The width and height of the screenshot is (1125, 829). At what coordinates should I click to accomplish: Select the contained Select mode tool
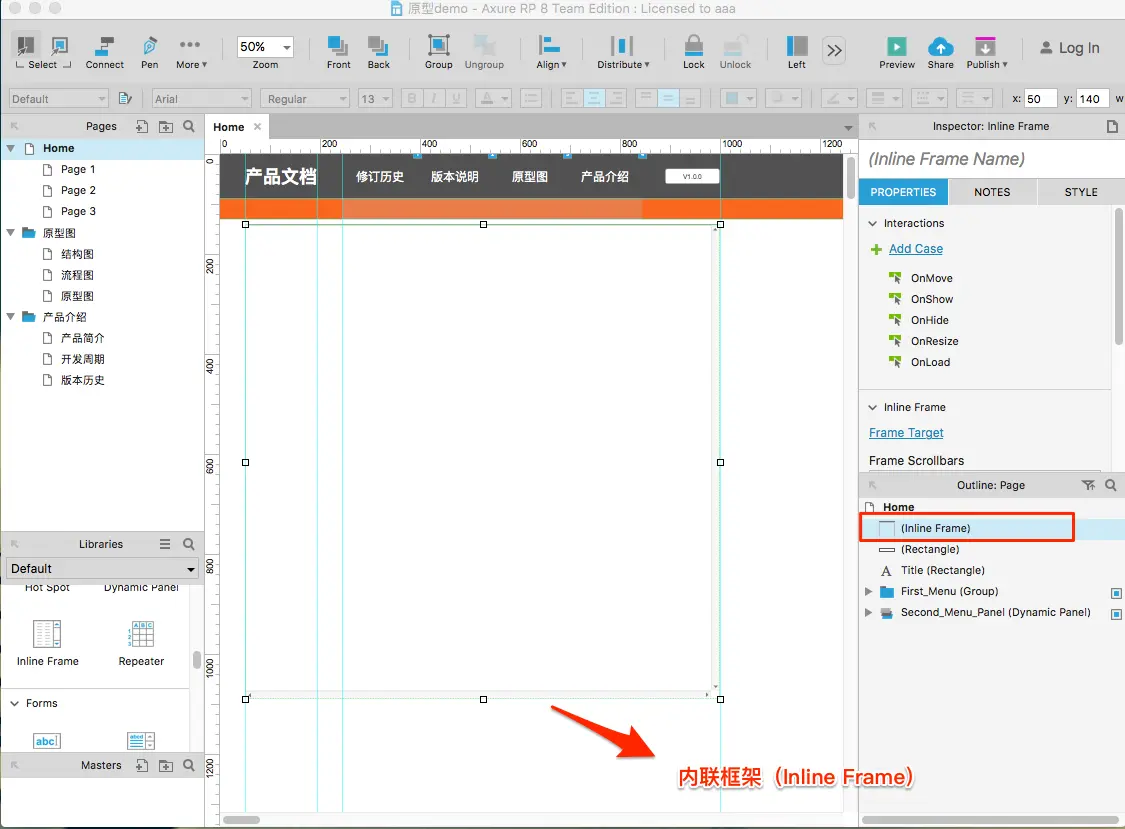[x=60, y=47]
